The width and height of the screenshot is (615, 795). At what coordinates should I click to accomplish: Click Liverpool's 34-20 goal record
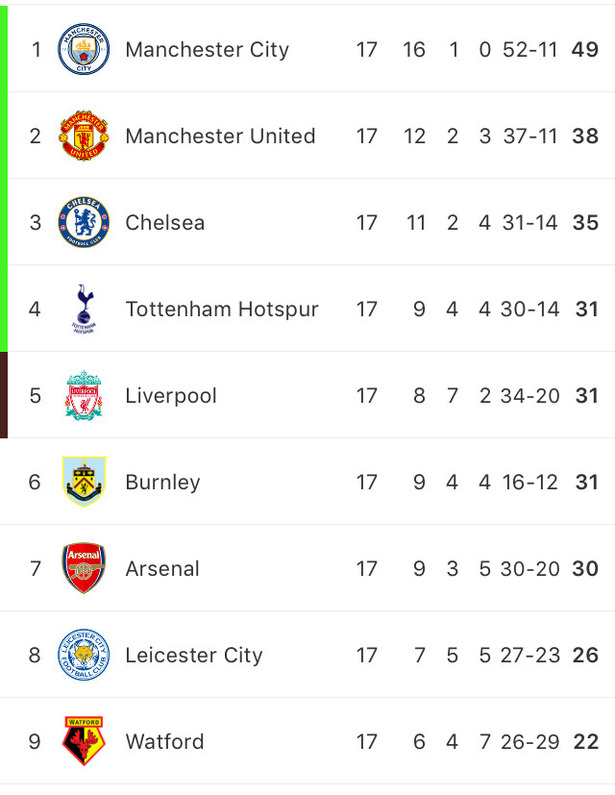pyautogui.click(x=530, y=396)
